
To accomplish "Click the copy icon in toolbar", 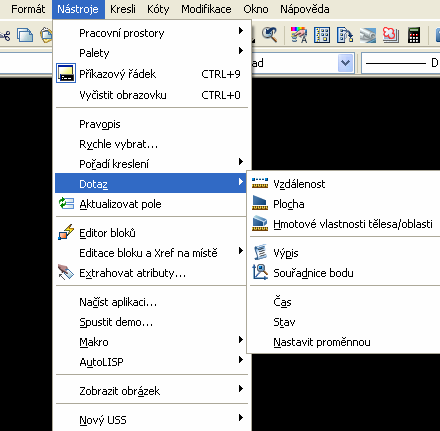I will coord(25,35).
